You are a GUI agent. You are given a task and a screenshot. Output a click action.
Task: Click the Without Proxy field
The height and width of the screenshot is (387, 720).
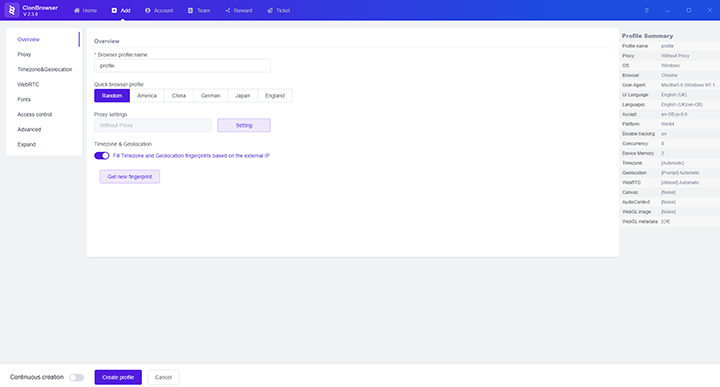(x=153, y=125)
